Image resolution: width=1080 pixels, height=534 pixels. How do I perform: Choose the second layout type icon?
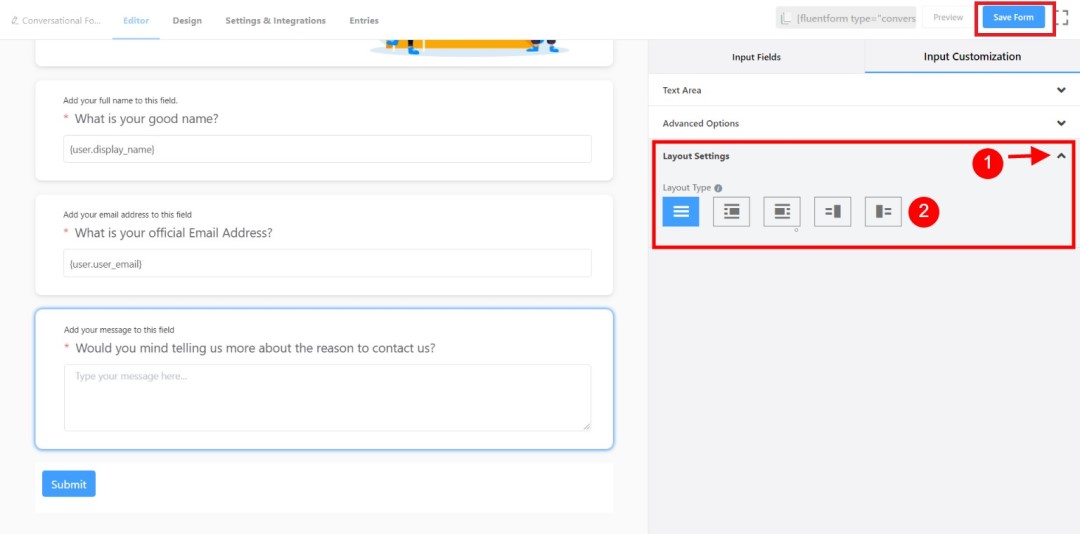point(731,212)
